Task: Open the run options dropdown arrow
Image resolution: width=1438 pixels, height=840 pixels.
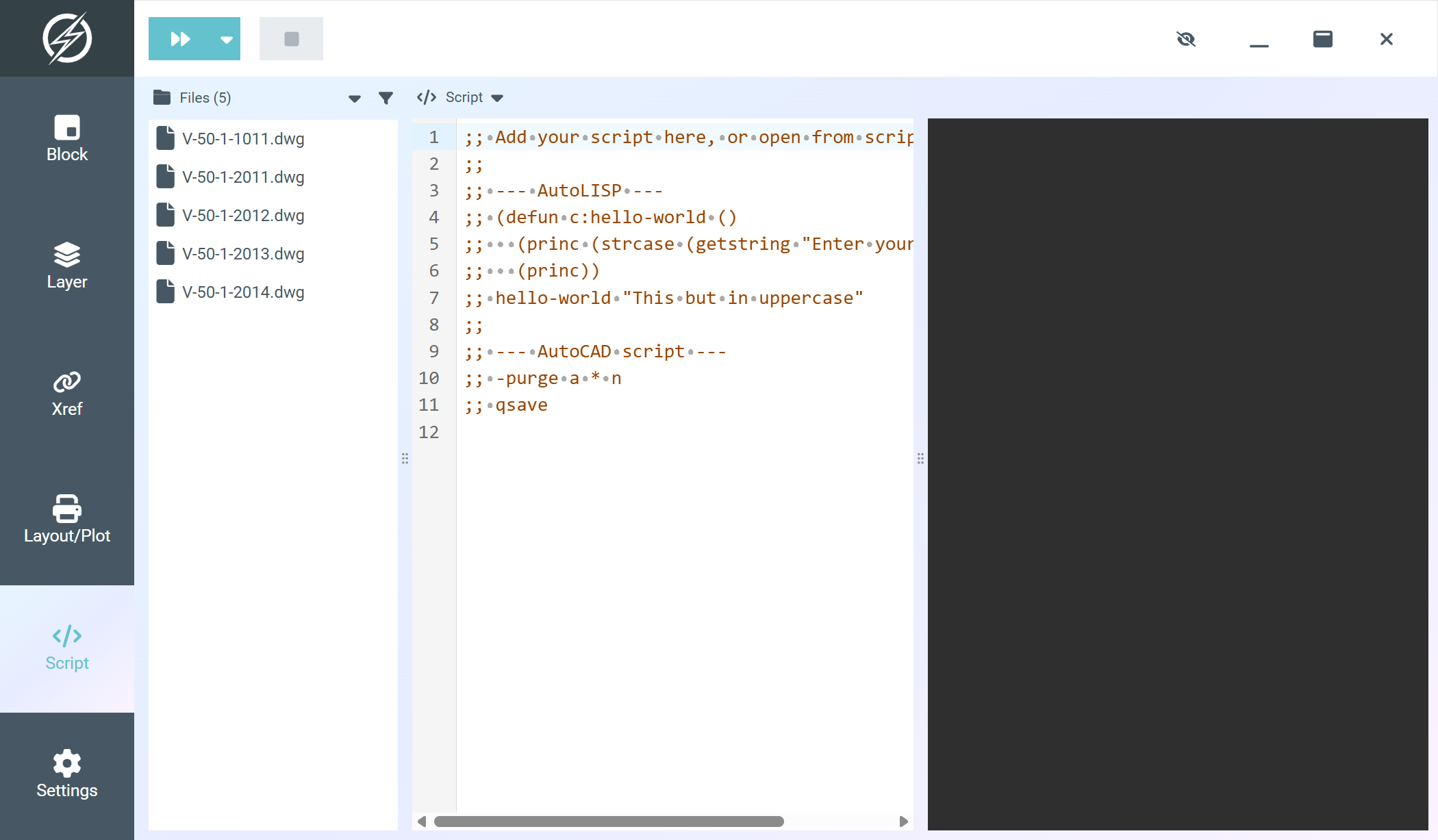Action: click(x=227, y=39)
